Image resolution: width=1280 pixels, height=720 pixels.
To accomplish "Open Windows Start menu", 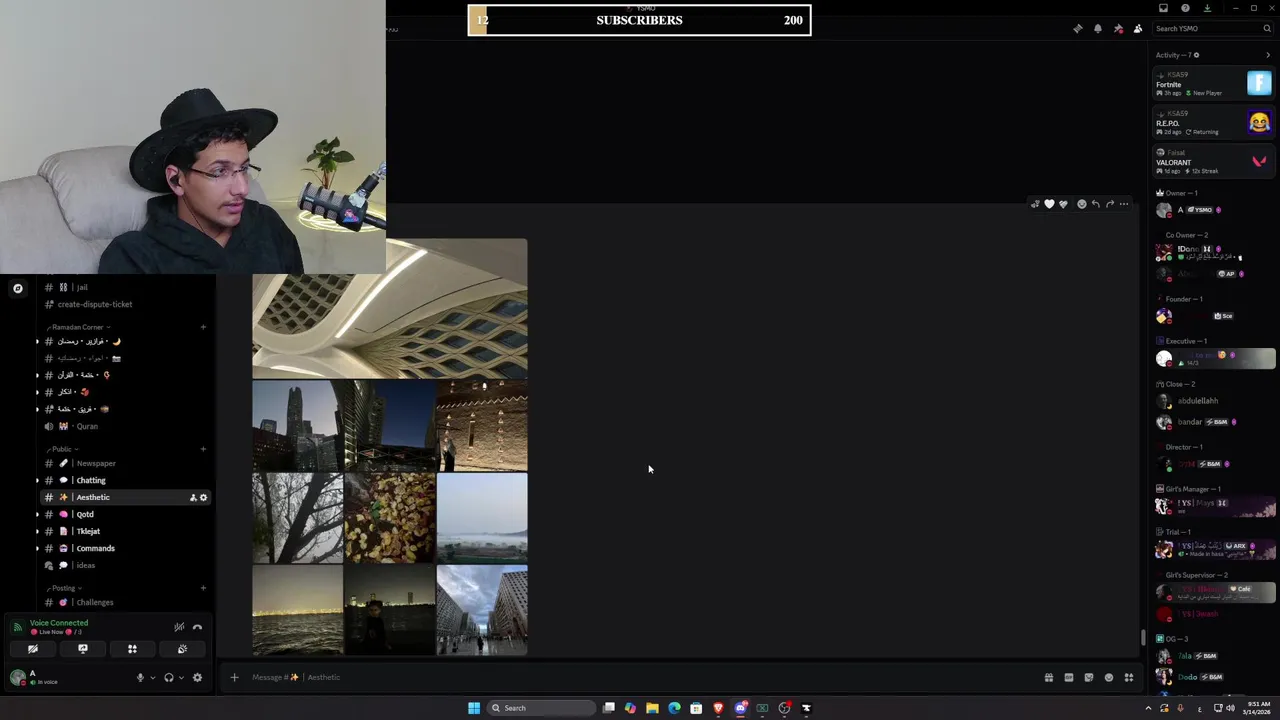I will pyautogui.click(x=474, y=708).
